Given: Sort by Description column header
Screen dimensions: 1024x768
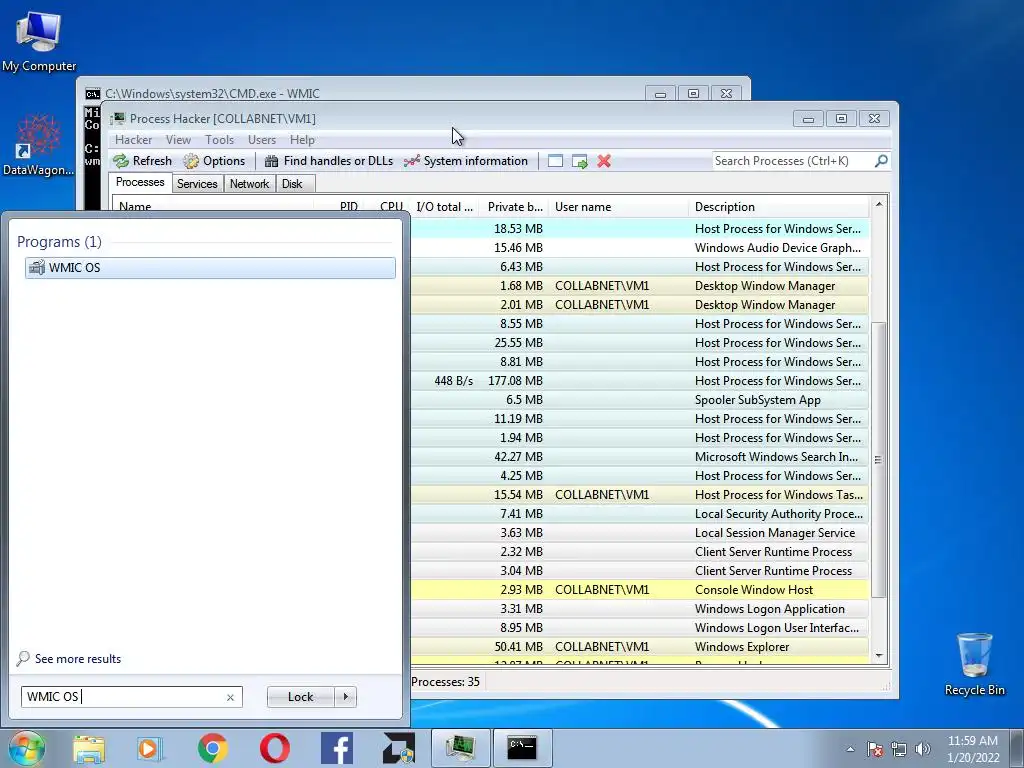Looking at the screenshot, I should [778, 207].
